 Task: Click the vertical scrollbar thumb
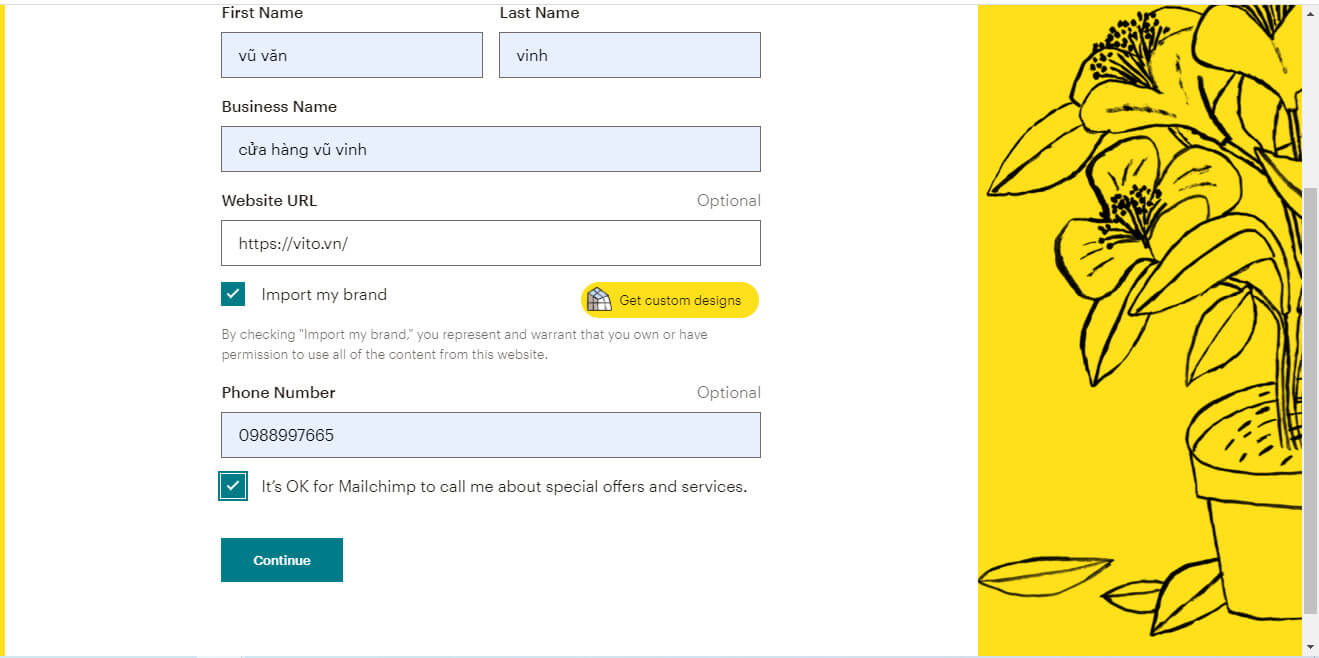pos(1310,400)
